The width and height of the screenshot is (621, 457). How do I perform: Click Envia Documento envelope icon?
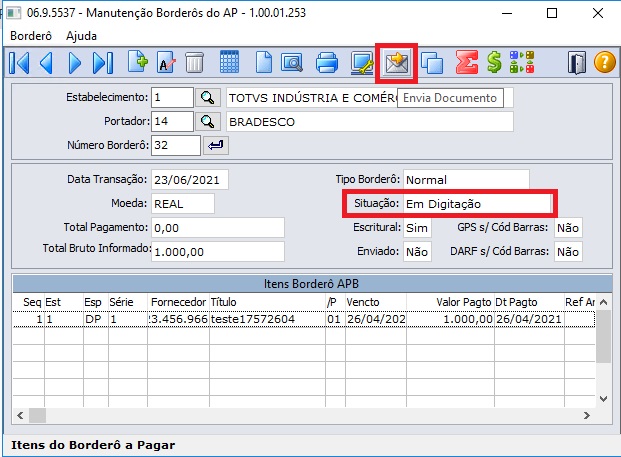396,63
